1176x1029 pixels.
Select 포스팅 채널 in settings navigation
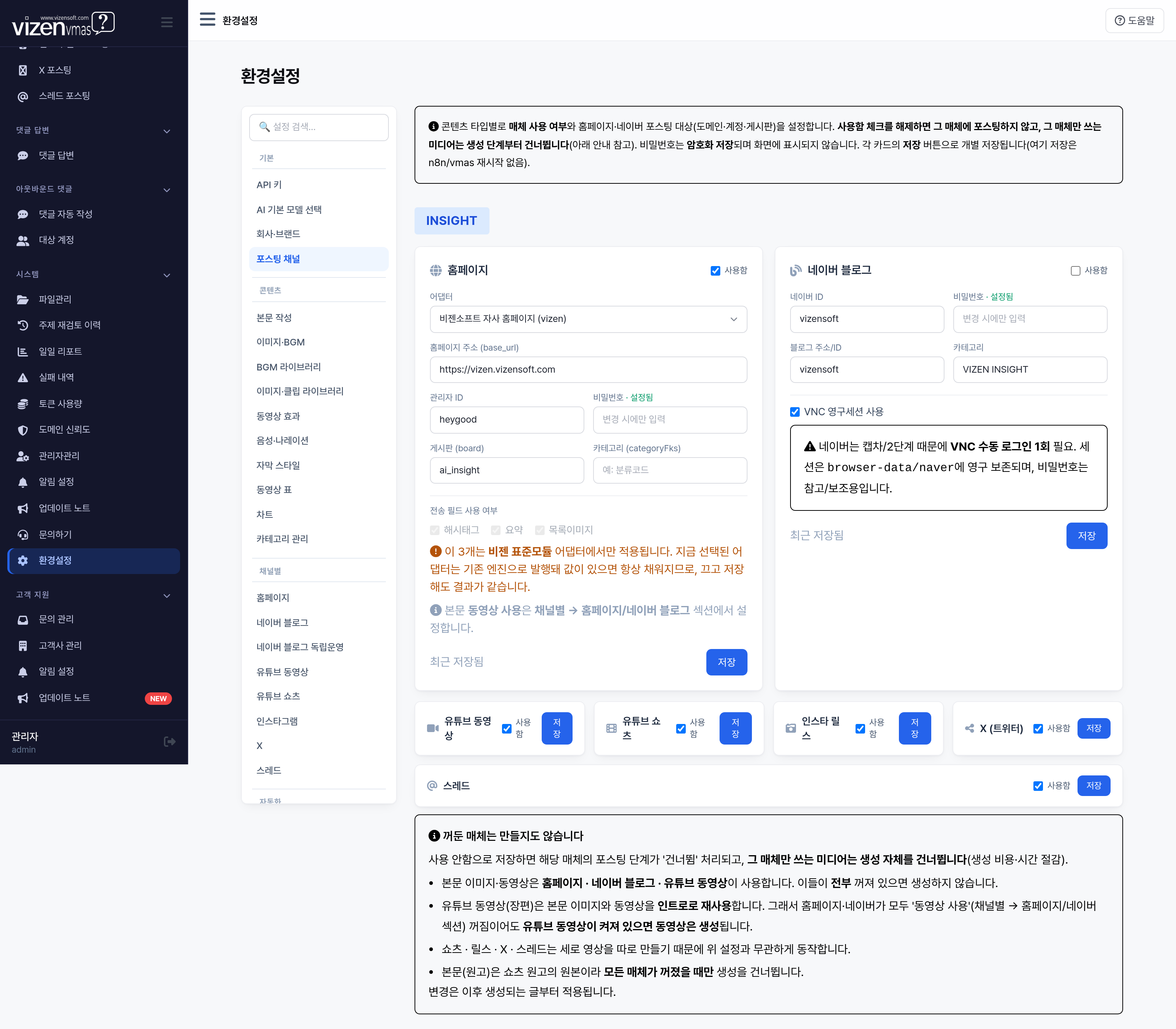click(x=319, y=259)
